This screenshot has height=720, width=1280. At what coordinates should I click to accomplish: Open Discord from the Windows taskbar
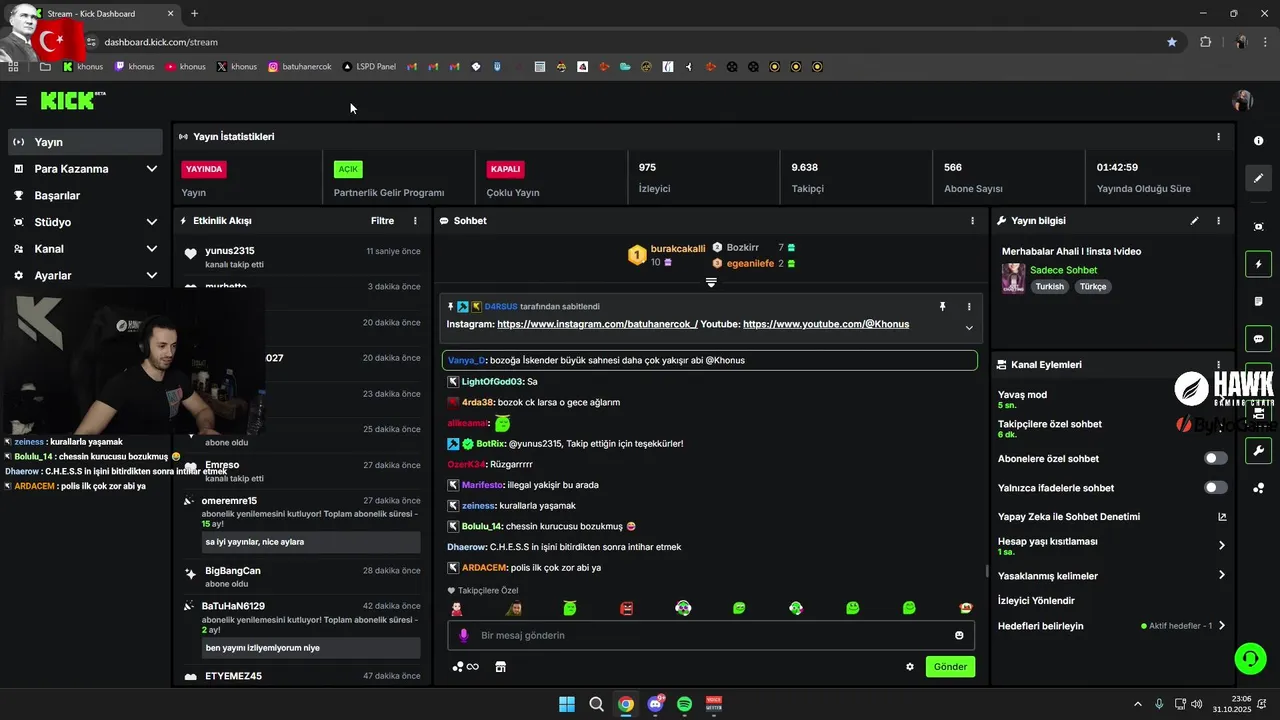click(656, 704)
